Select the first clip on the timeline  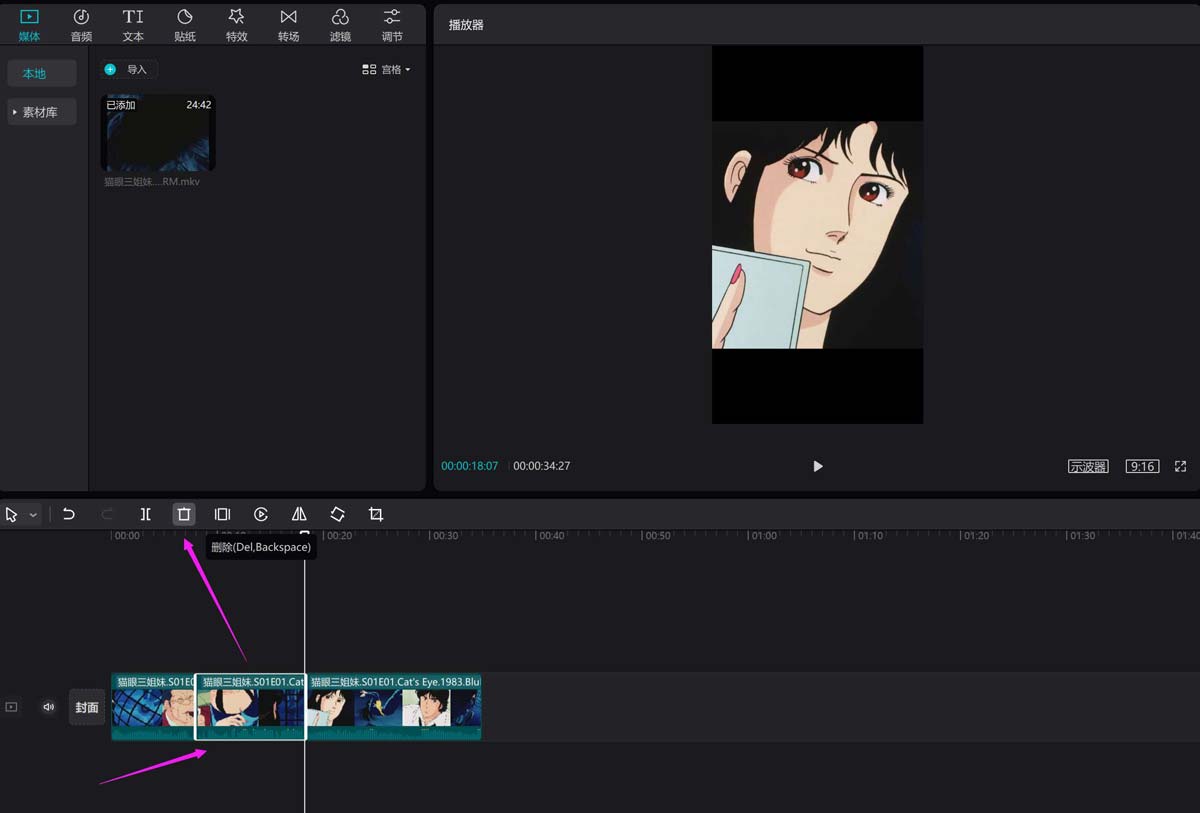[153, 707]
